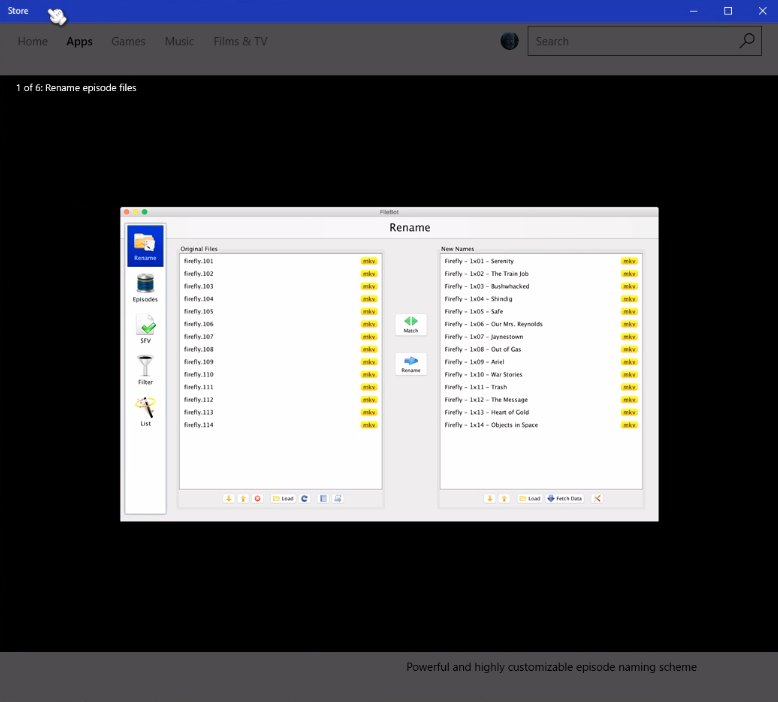Select new name 'Firefly - 1x06 - Our Mrs. Reynolds'
This screenshot has height=702, width=778.
[x=541, y=324]
